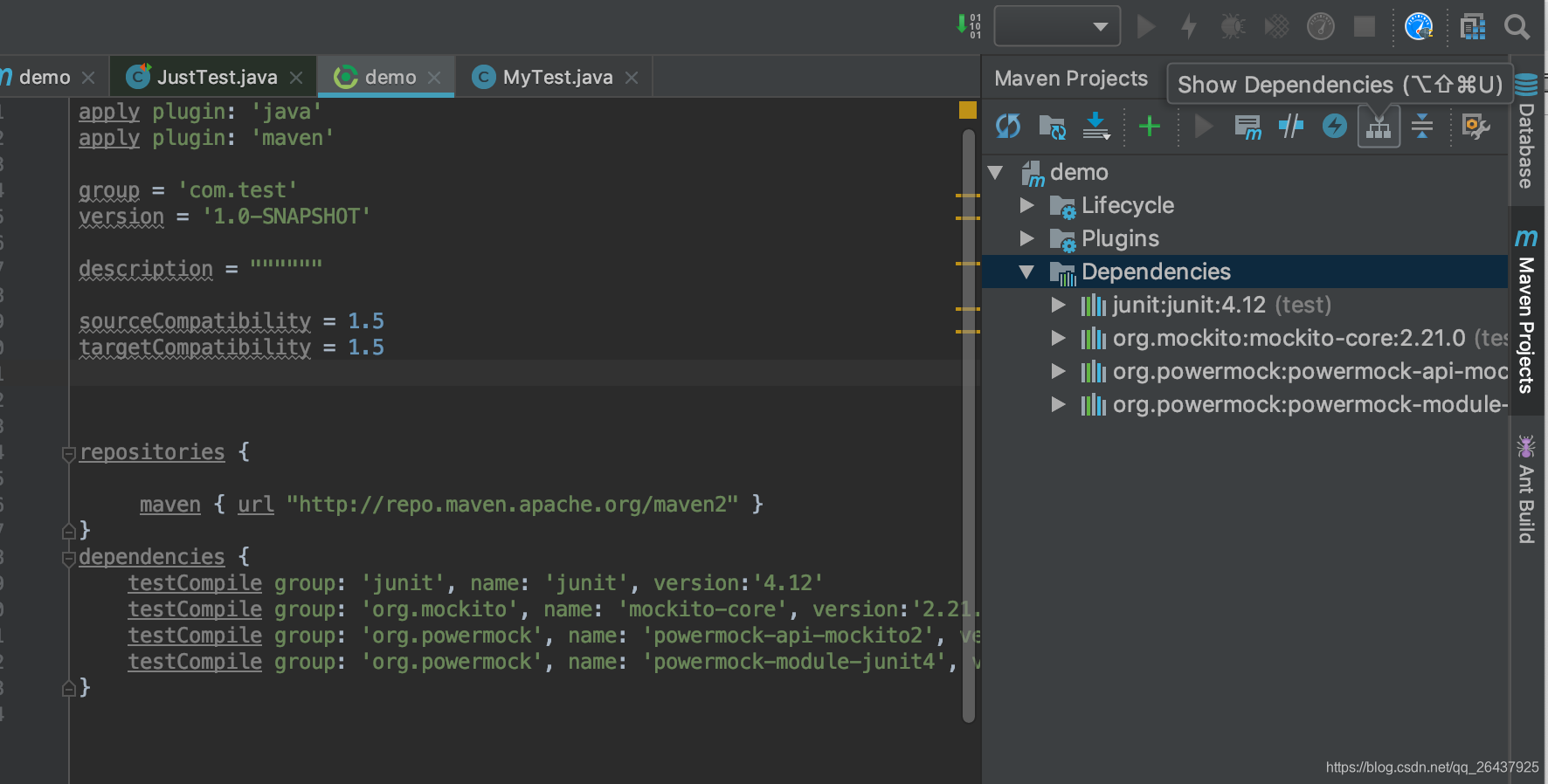The height and width of the screenshot is (784, 1548).
Task: Switch to the JustTest.java editor tab
Action: click(x=214, y=77)
